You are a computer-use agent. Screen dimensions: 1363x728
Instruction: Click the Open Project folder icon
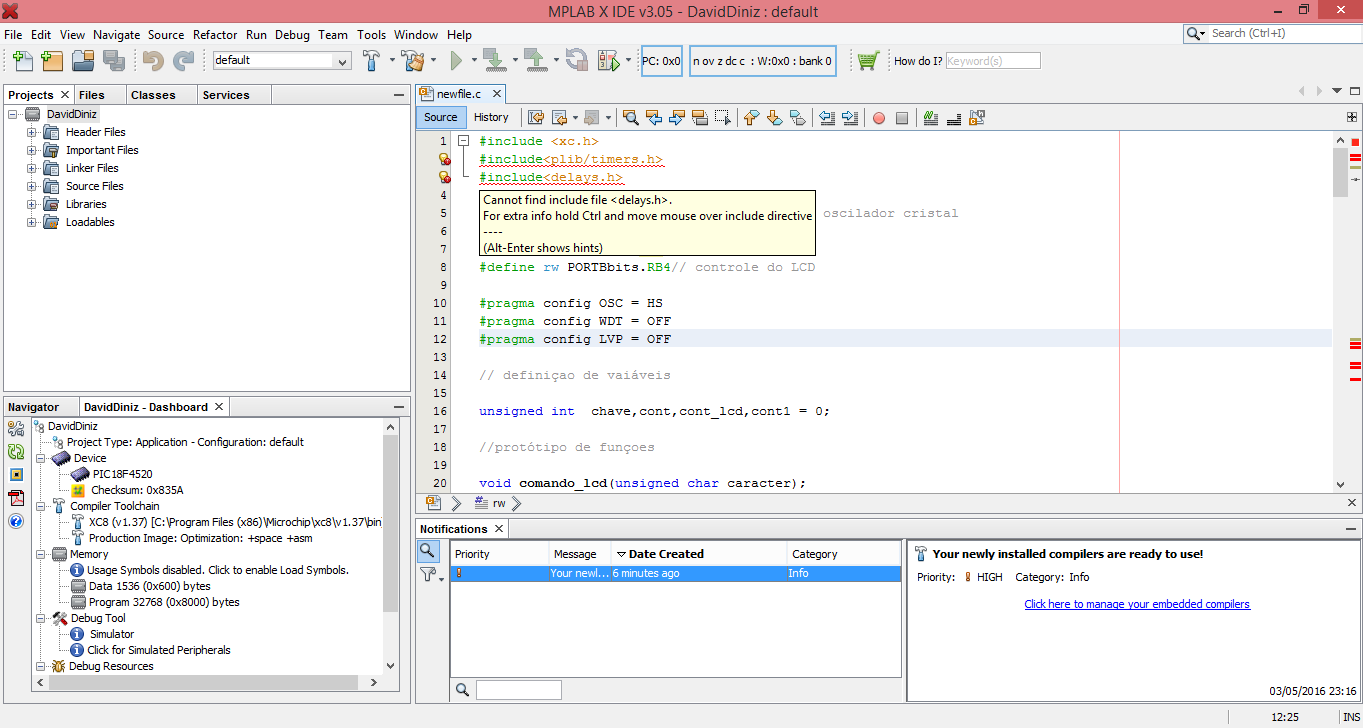[x=83, y=61]
